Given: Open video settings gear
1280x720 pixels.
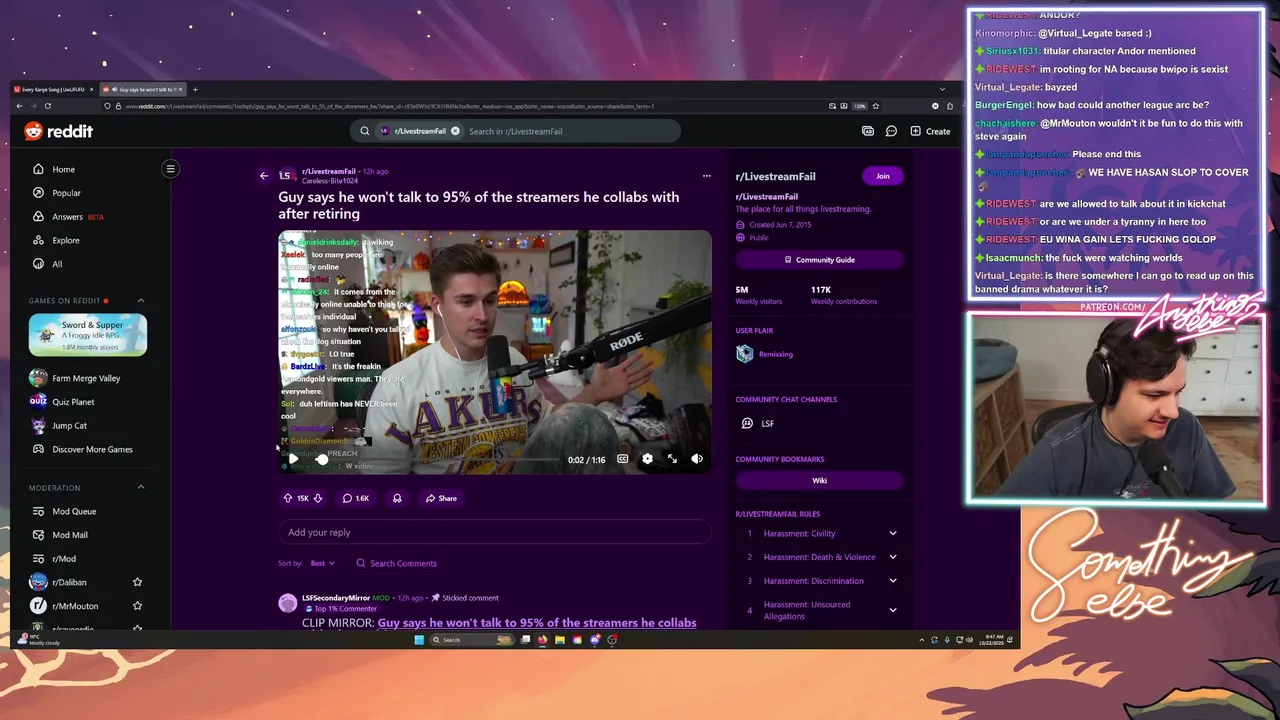Looking at the screenshot, I should tap(647, 459).
